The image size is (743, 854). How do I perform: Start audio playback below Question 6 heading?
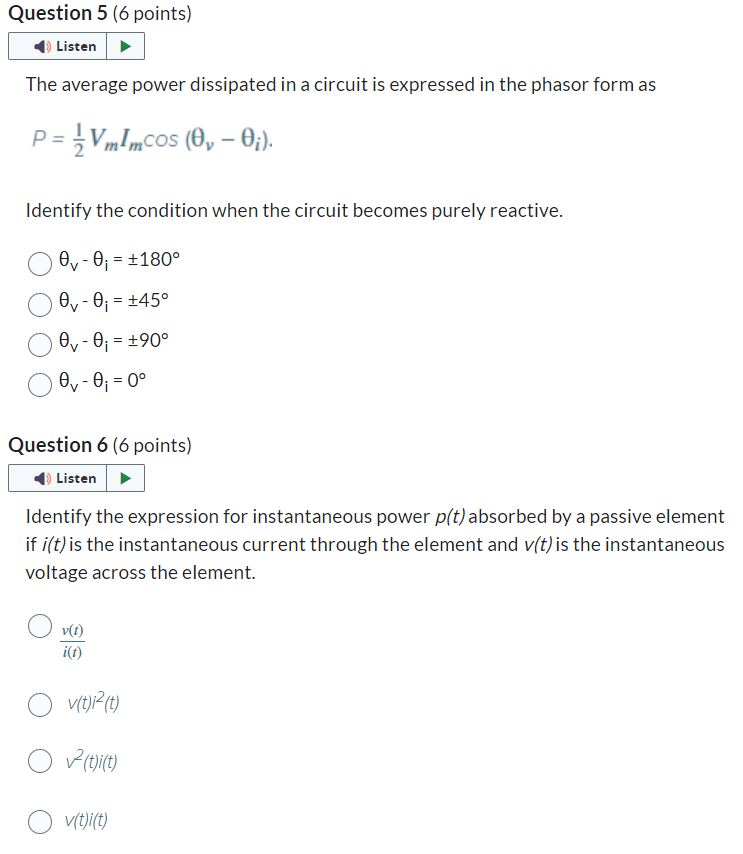(126, 478)
